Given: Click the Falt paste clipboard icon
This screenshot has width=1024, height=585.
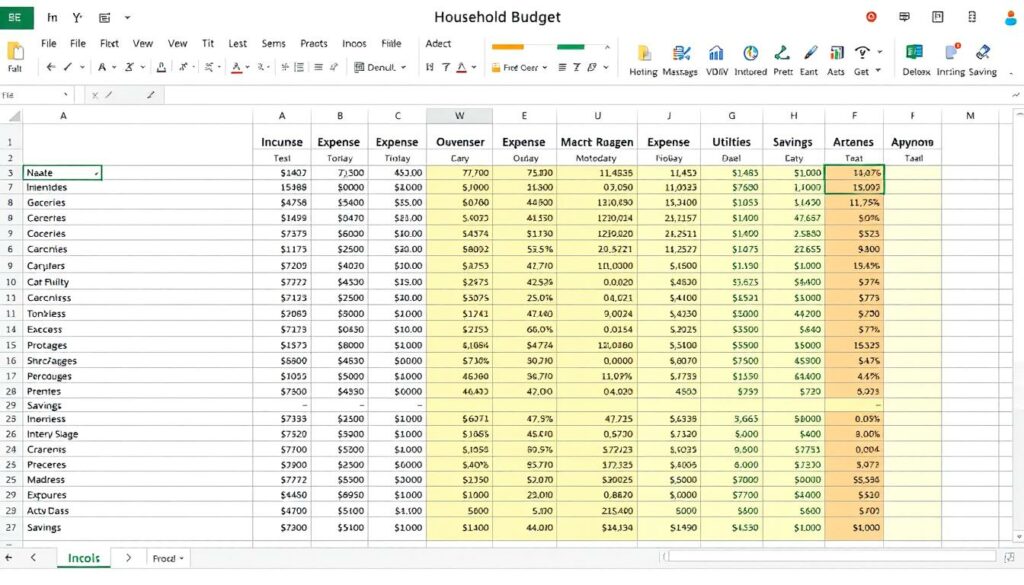Looking at the screenshot, I should 15,52.
